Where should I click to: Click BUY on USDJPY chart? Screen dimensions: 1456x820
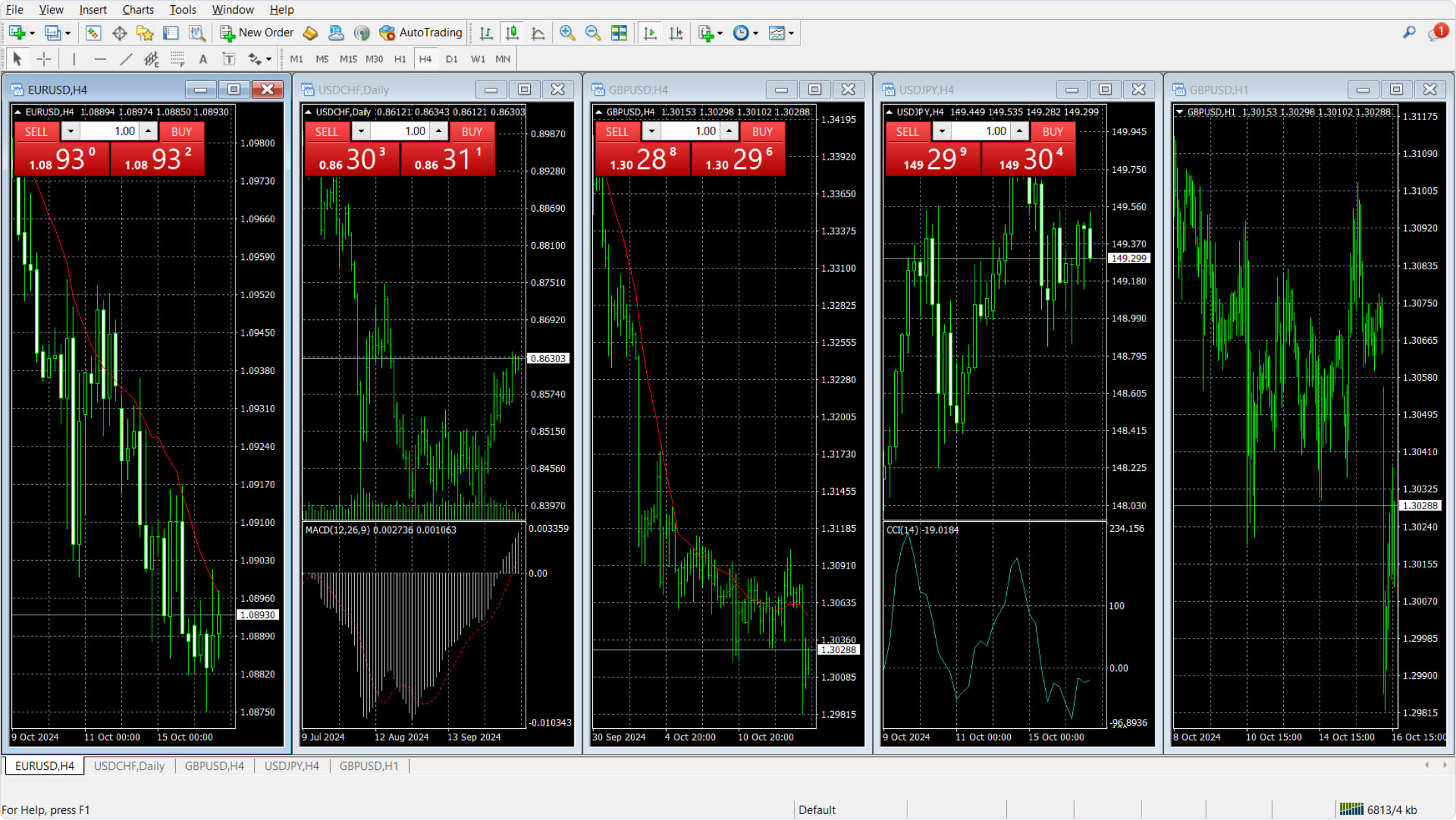[1052, 131]
